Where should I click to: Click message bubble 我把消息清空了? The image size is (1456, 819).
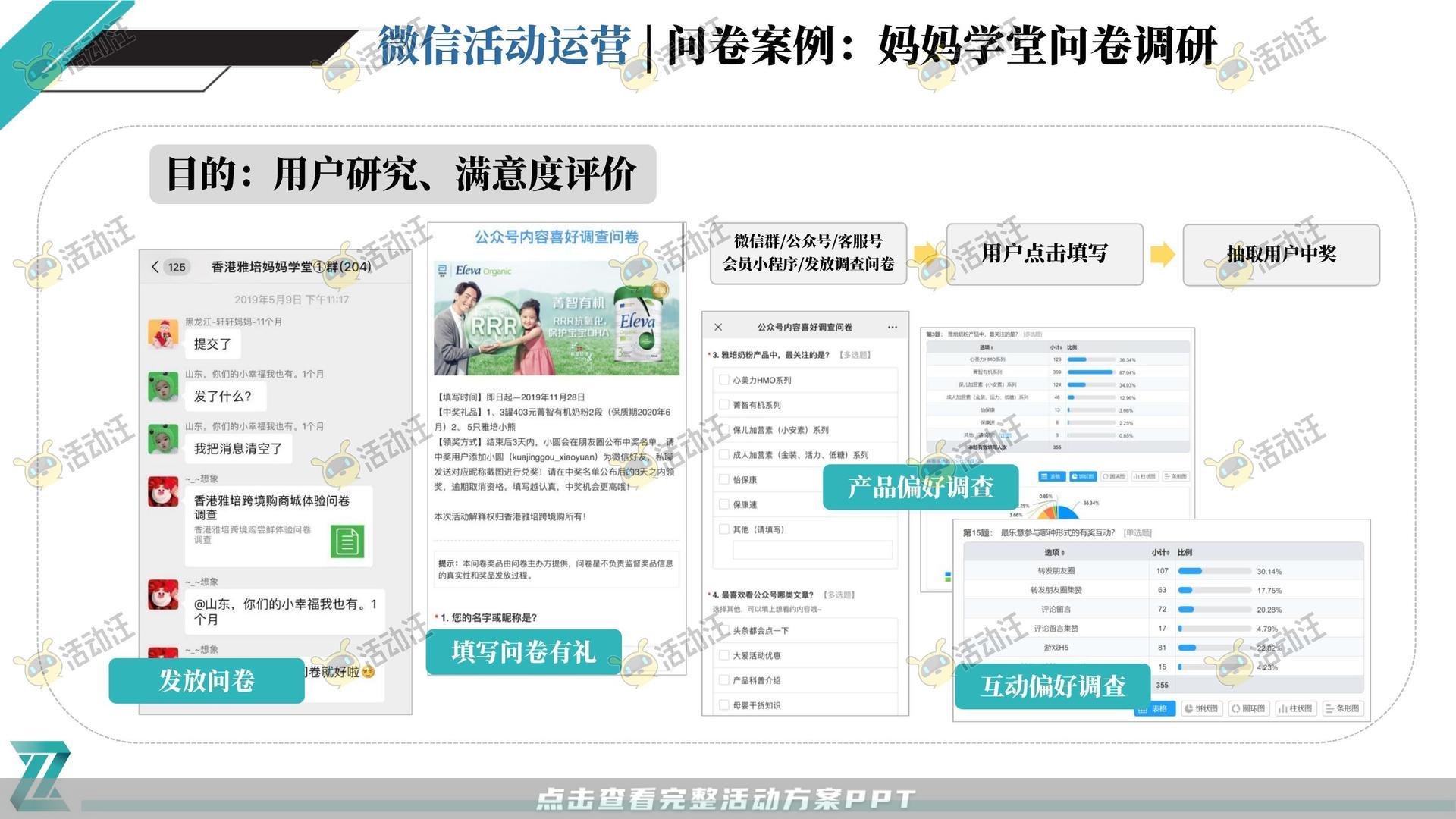point(238,449)
